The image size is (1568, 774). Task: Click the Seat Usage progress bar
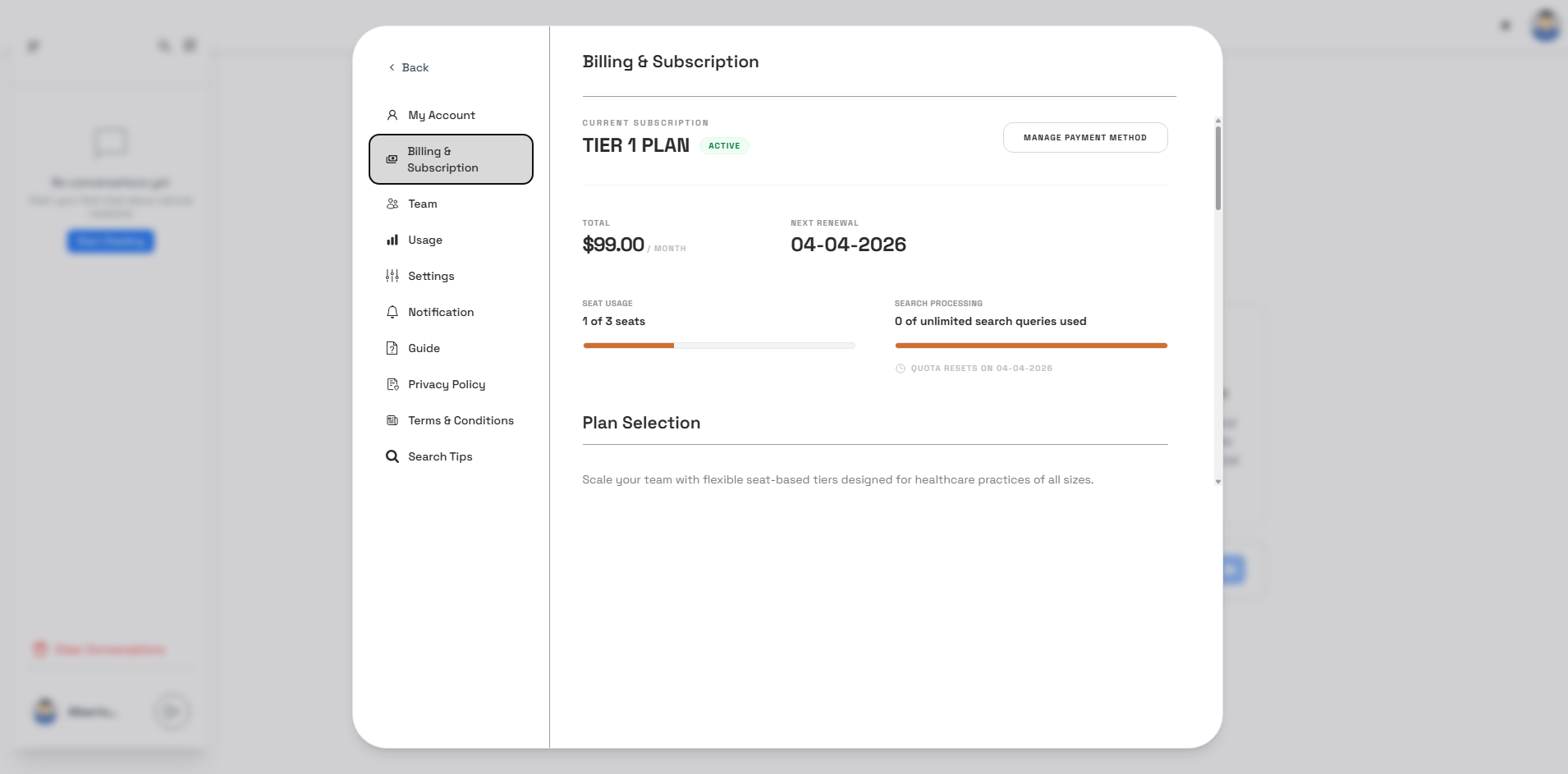pos(719,346)
